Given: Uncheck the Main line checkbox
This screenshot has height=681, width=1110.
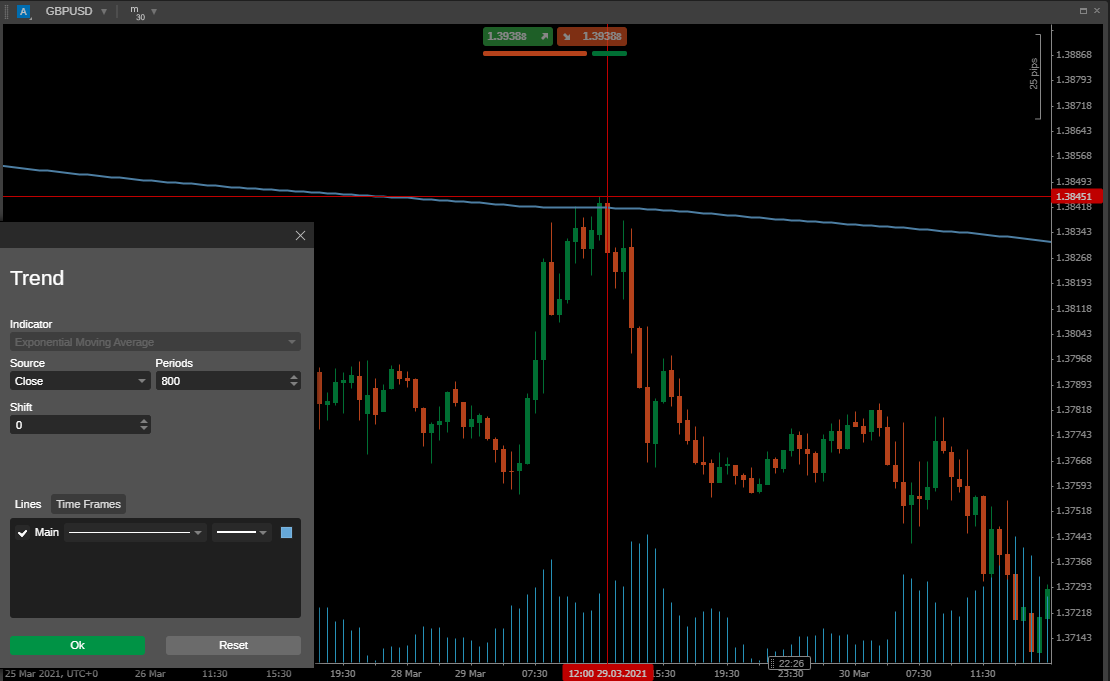Looking at the screenshot, I should click(x=23, y=533).
